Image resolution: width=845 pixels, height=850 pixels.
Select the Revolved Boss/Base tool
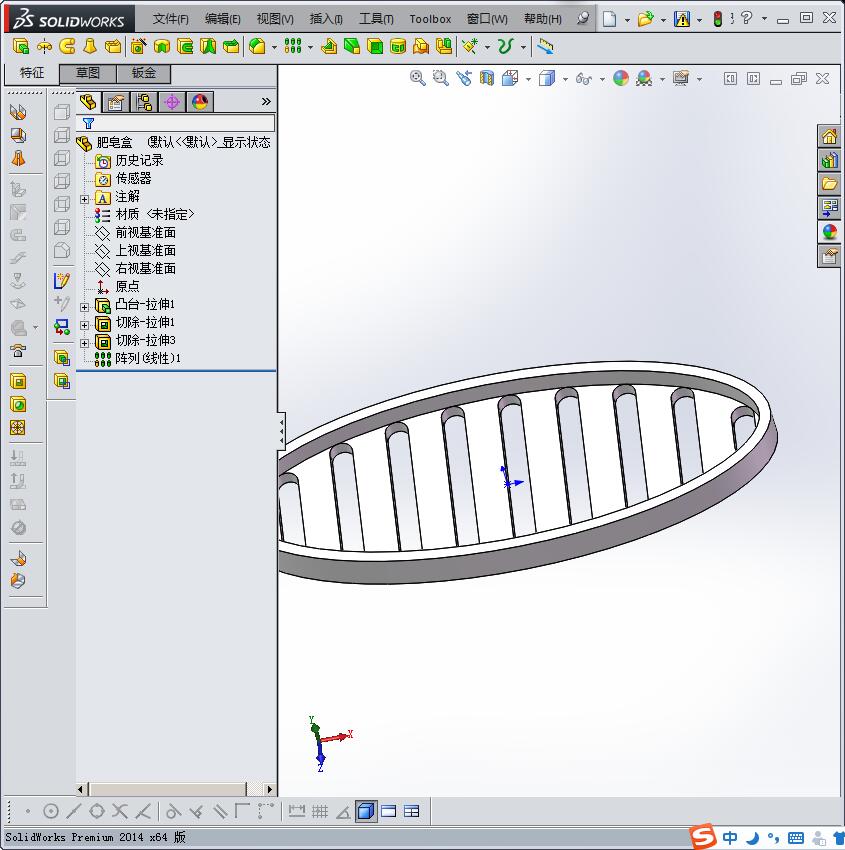[44, 47]
